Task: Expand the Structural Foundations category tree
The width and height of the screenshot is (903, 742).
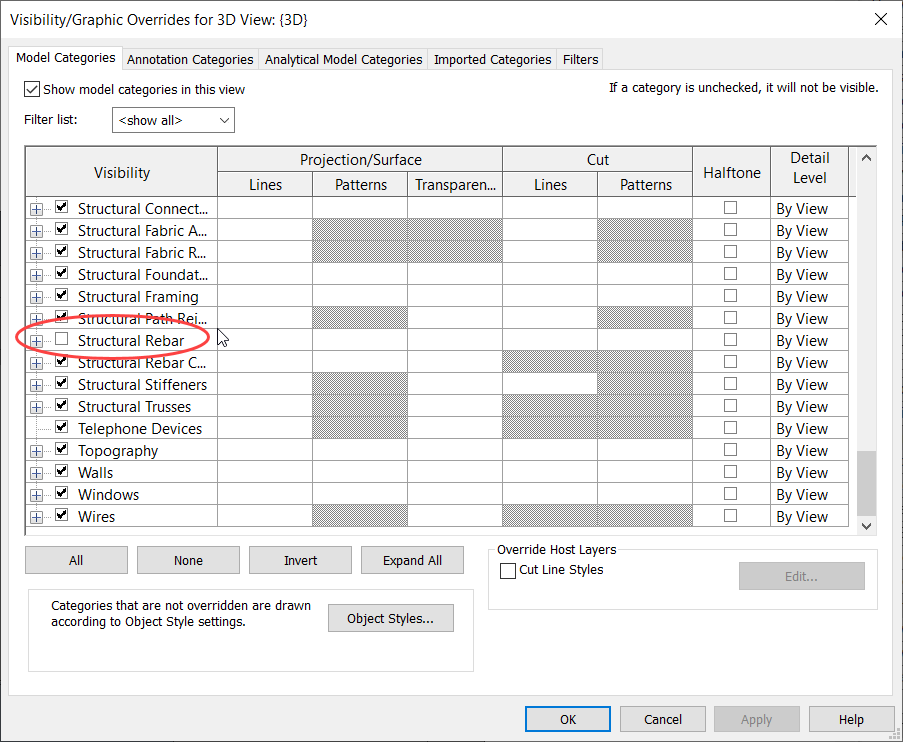Action: coord(36,274)
